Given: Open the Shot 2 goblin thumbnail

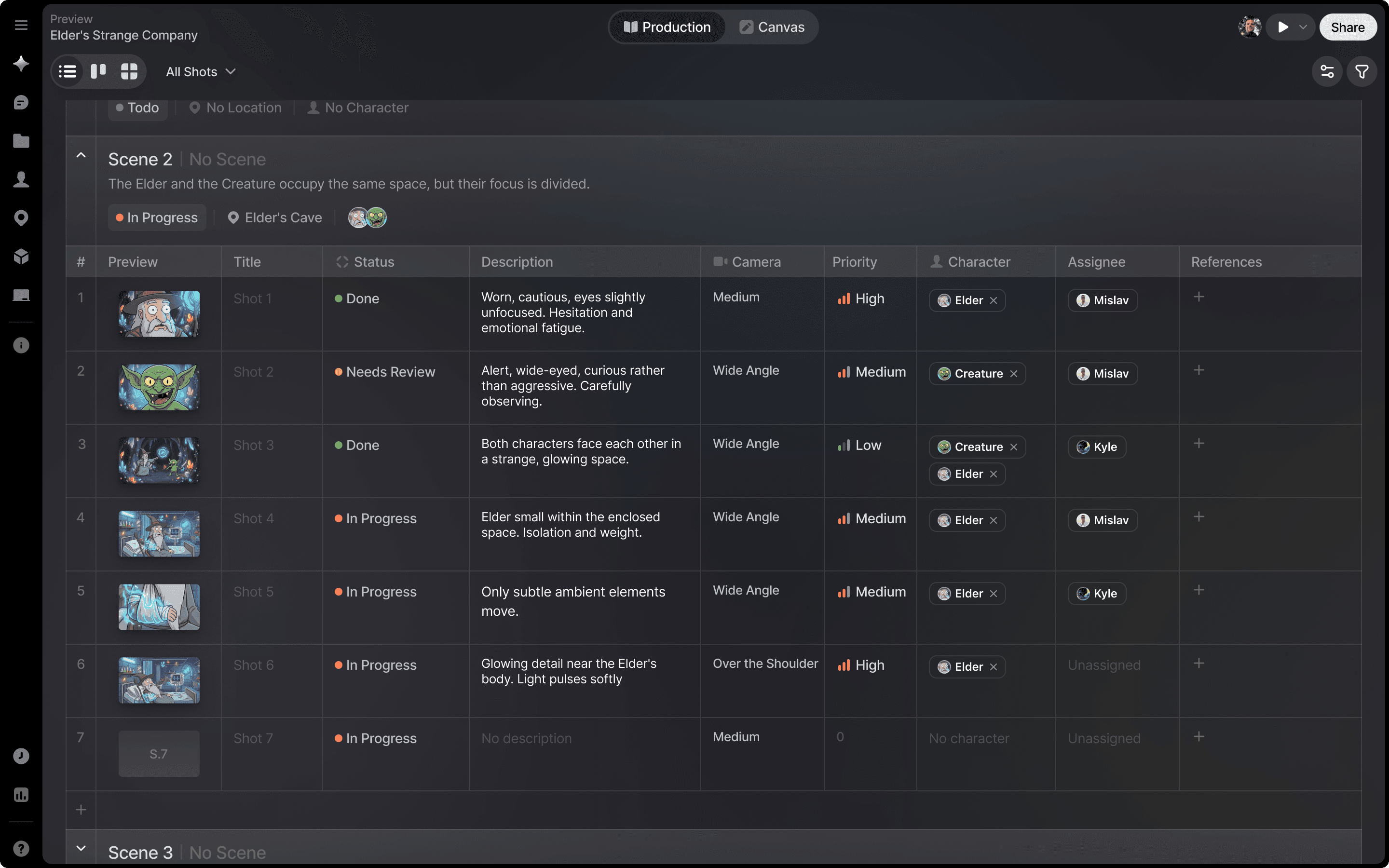Looking at the screenshot, I should pyautogui.click(x=159, y=387).
